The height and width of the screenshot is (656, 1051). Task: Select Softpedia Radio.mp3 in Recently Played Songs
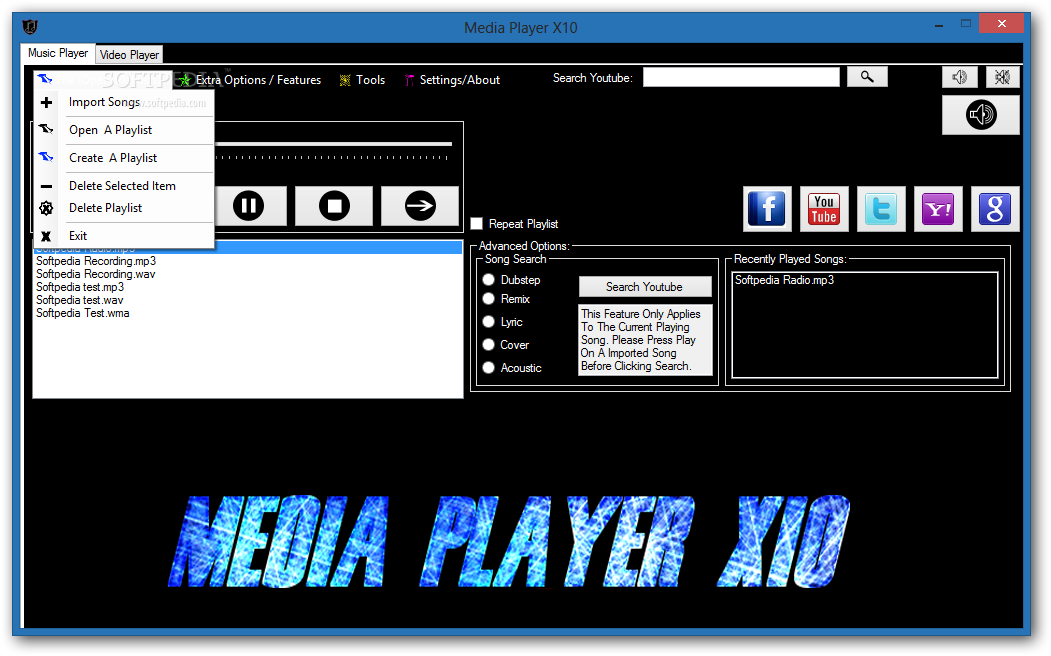click(x=784, y=280)
